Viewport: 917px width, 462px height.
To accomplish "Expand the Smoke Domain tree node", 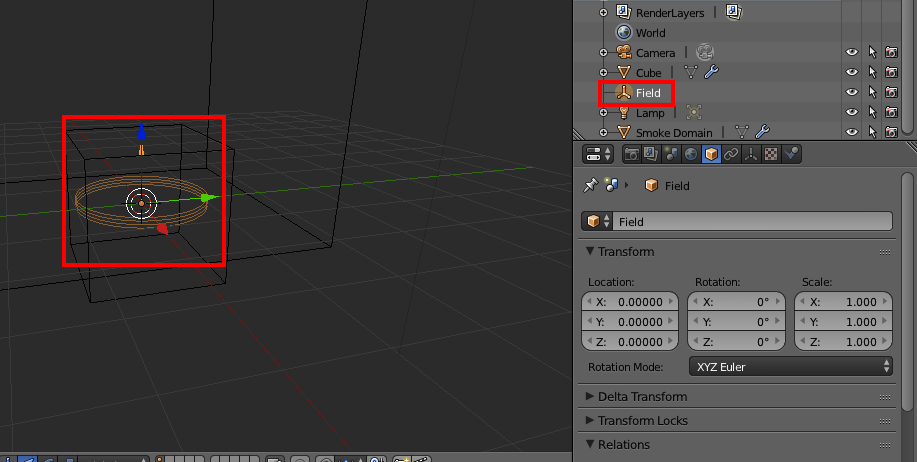I will [604, 132].
